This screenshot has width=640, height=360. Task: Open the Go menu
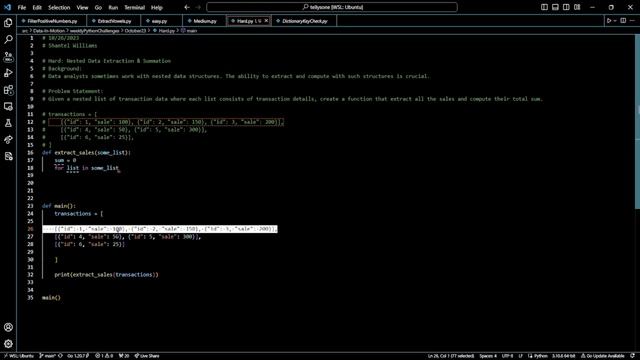(x=98, y=7)
